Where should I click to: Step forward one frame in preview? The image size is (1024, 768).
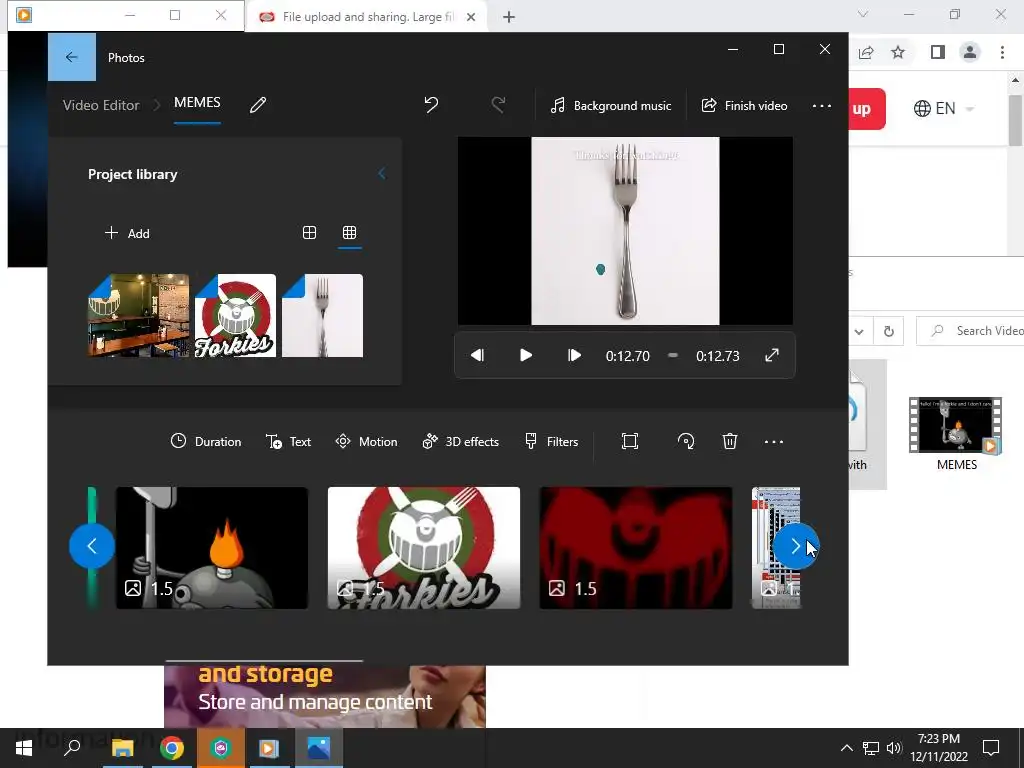point(574,355)
